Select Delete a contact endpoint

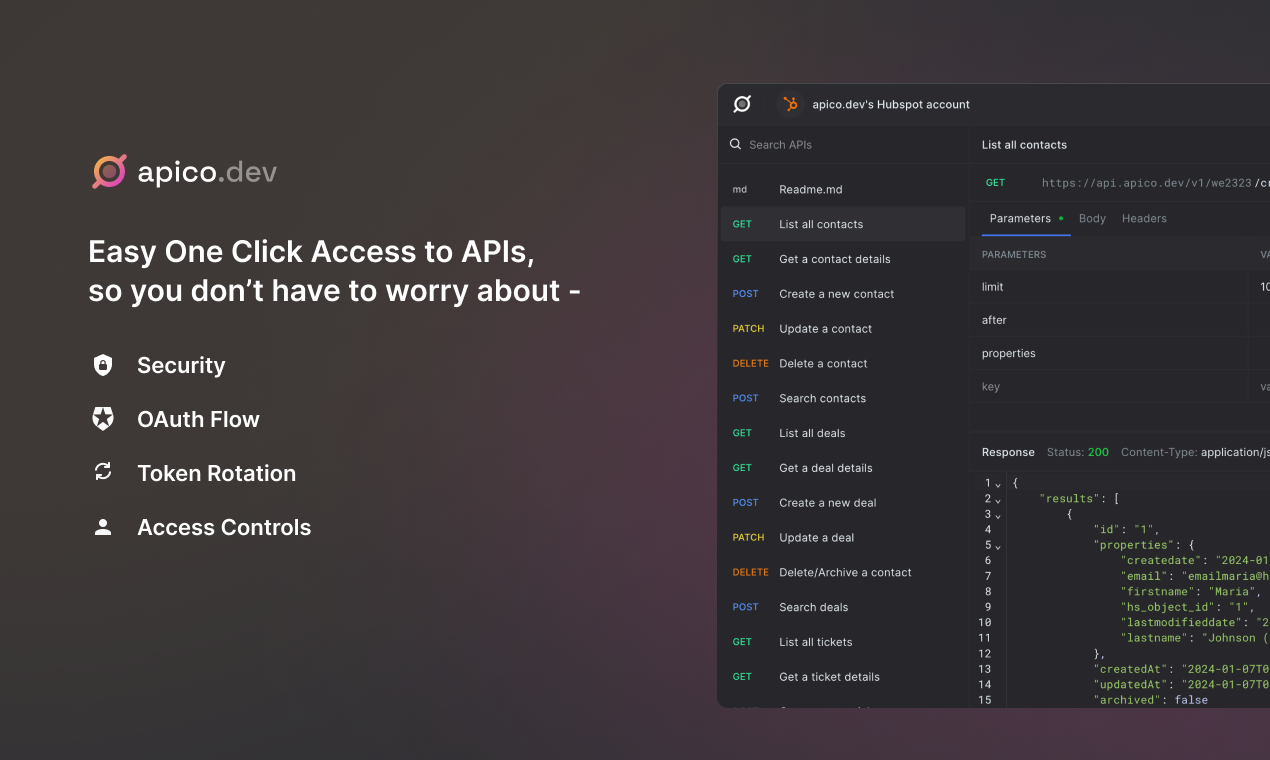843,363
